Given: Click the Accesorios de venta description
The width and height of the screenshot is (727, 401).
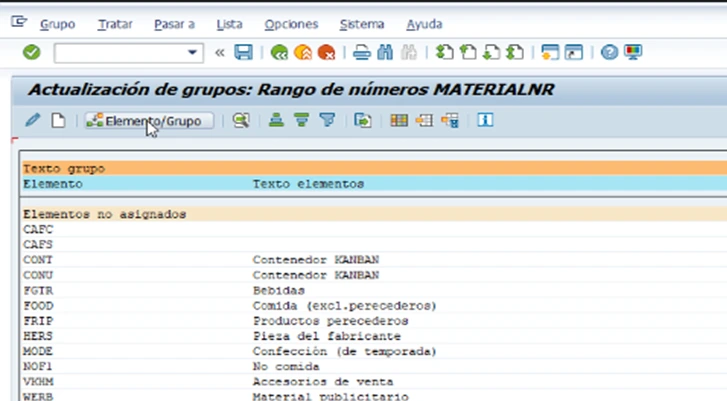Looking at the screenshot, I should 323,382.
